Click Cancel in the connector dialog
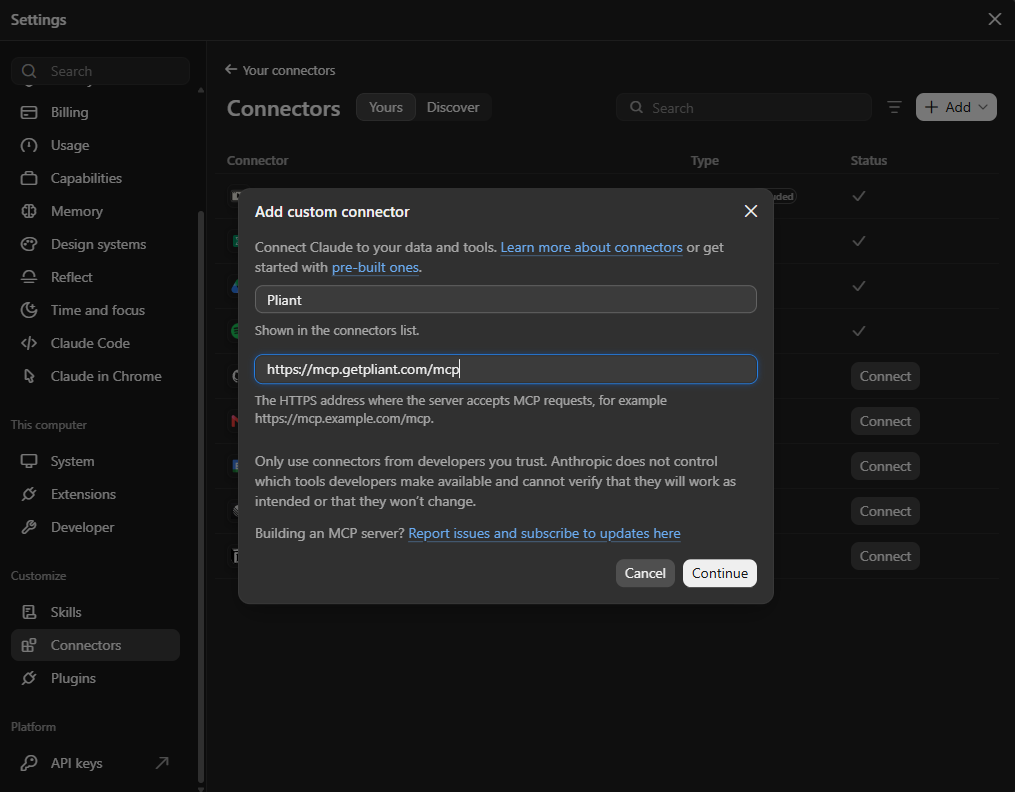This screenshot has height=792, width=1015. click(x=645, y=573)
